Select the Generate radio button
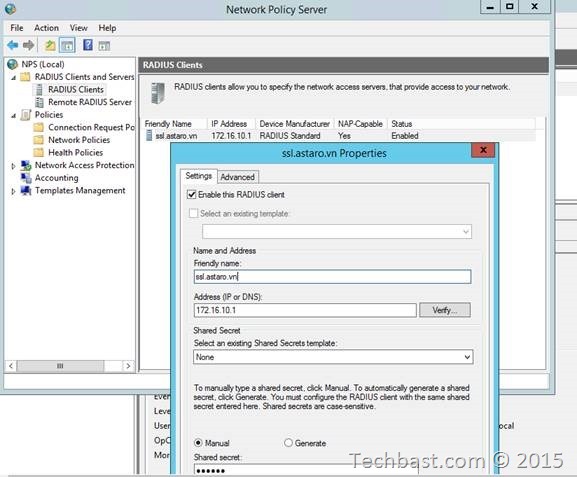 click(x=288, y=443)
